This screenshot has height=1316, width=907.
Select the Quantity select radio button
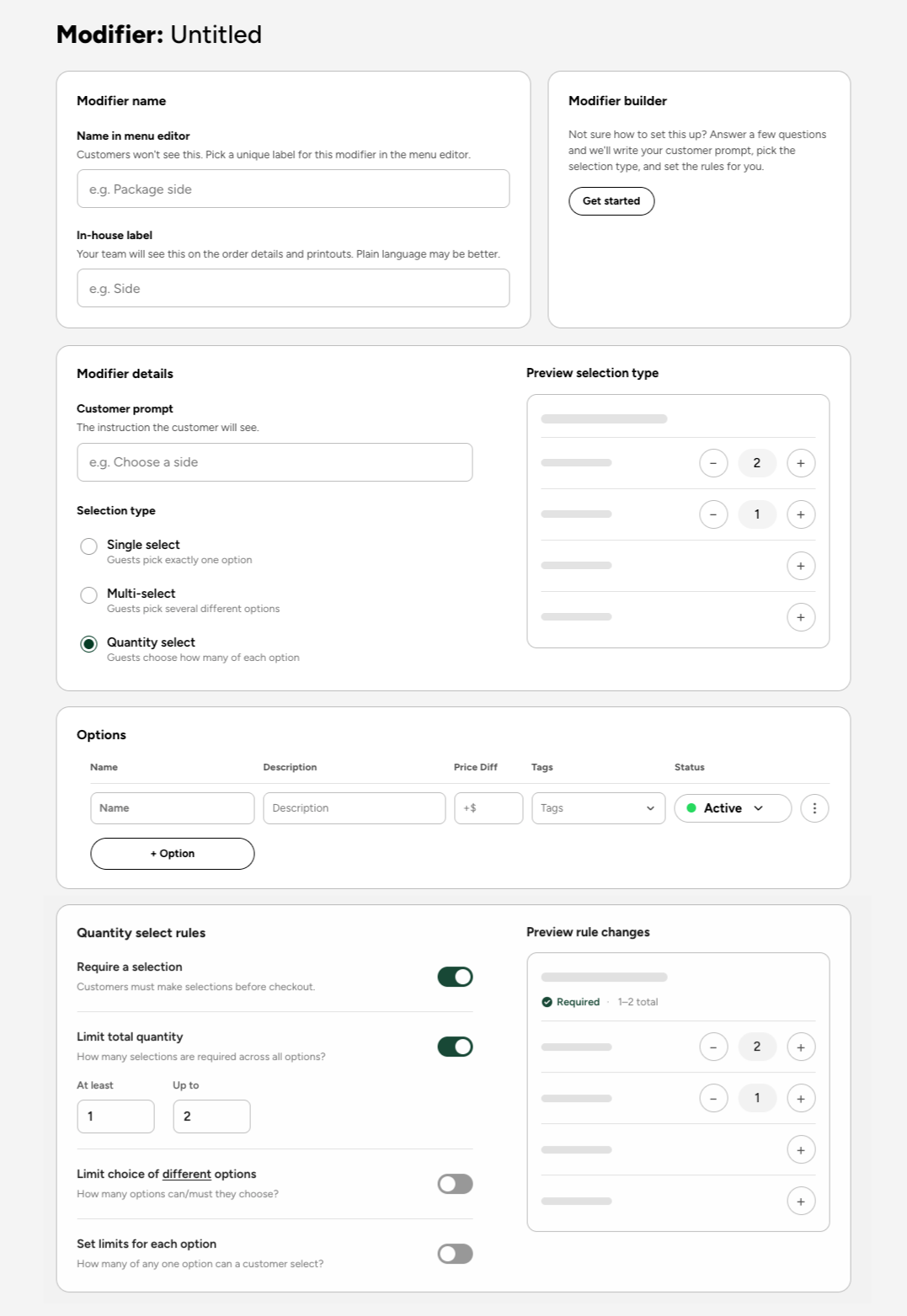pos(88,644)
